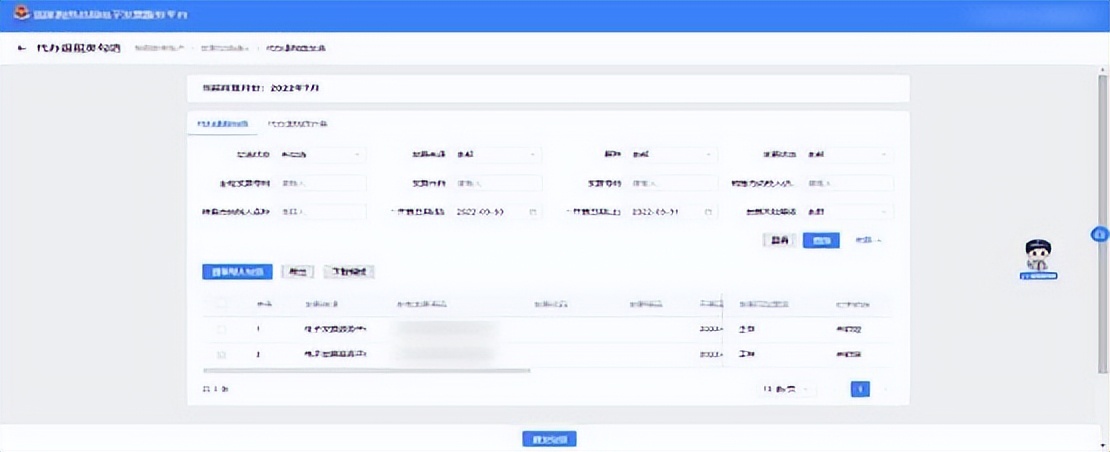Click the blurred invoice number cell in row 1
Screen dimensions: 1110x452
click(x=445, y=330)
